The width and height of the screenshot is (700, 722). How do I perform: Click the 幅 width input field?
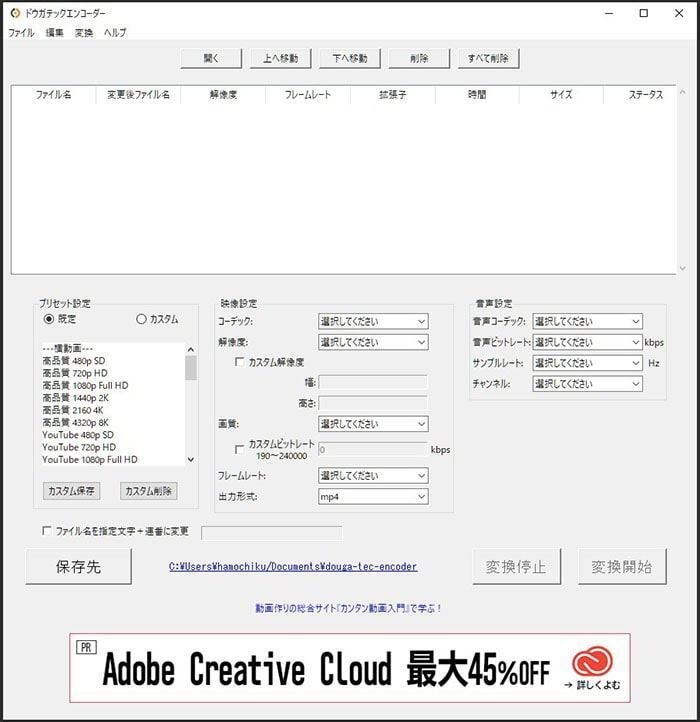coord(373,382)
